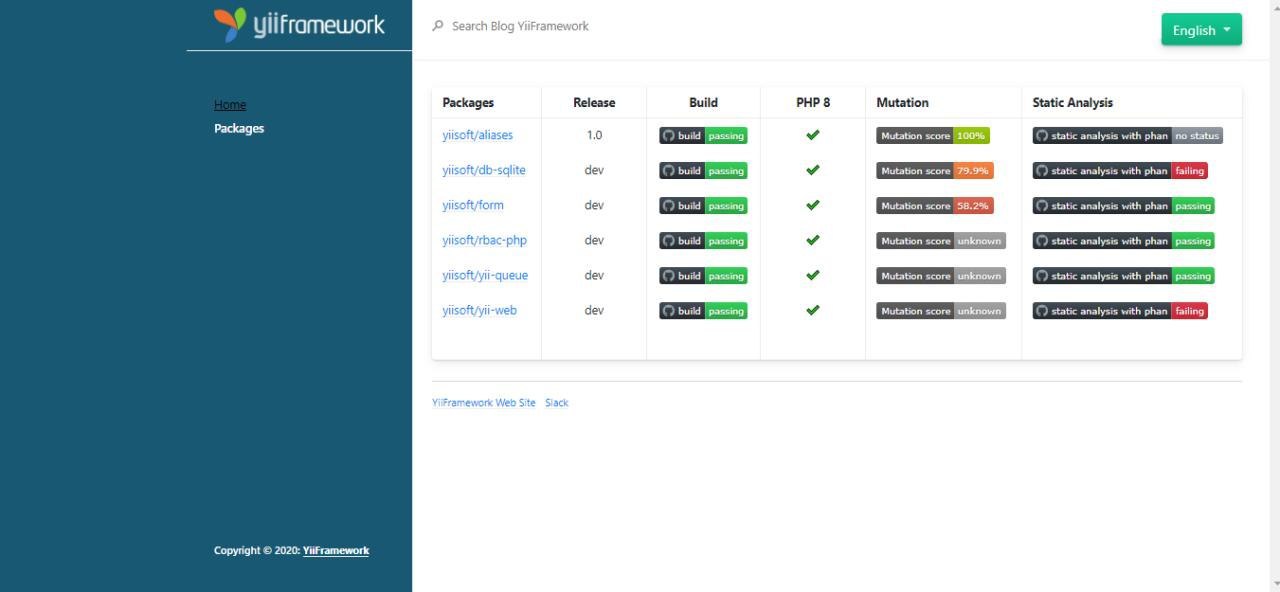
Task: Open failing phan badge for yiisoft/db-sqlite
Action: point(1120,171)
